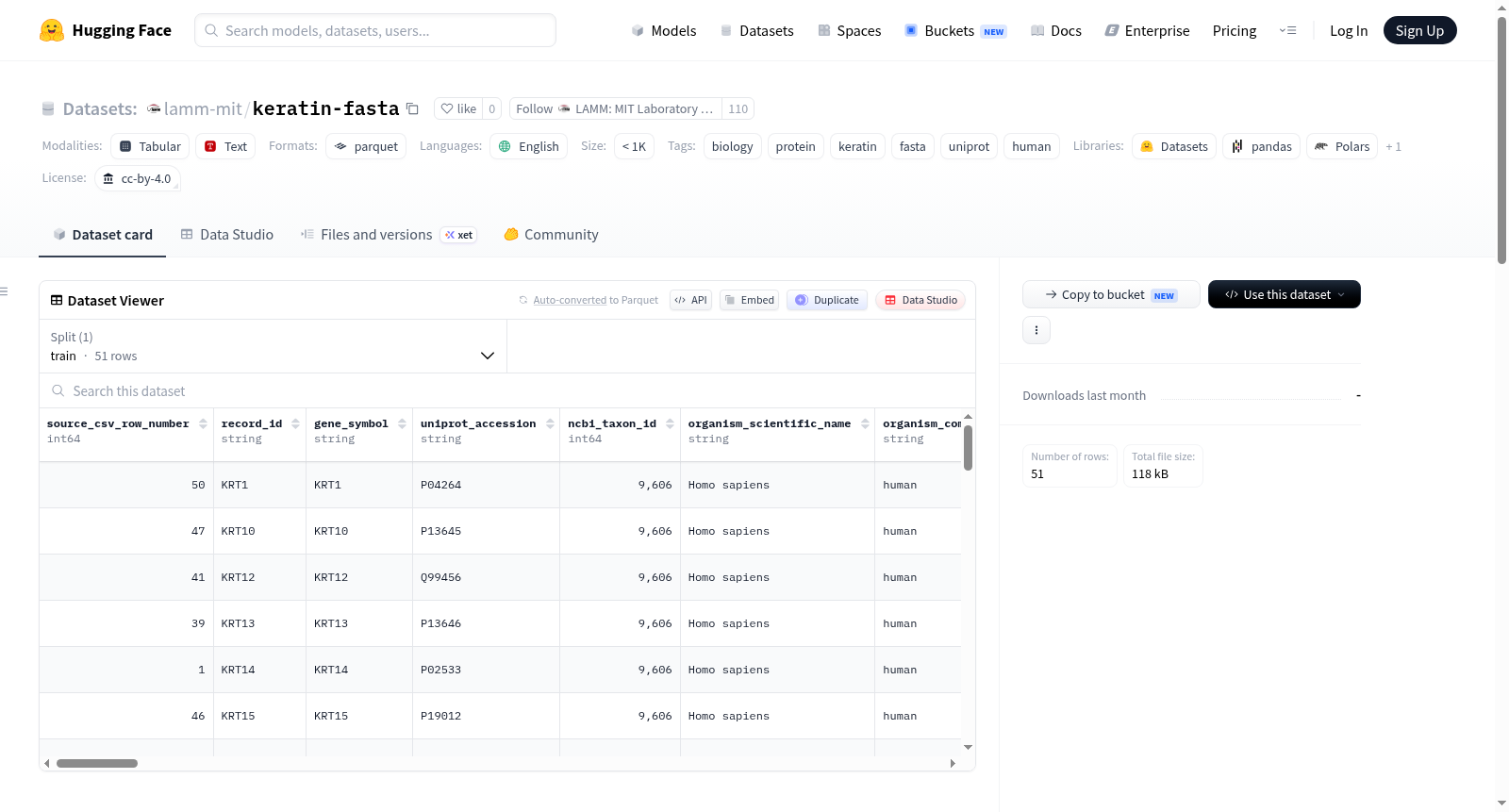The image size is (1509, 812).
Task: Open the Polars library tag
Action: pyautogui.click(x=1341, y=146)
